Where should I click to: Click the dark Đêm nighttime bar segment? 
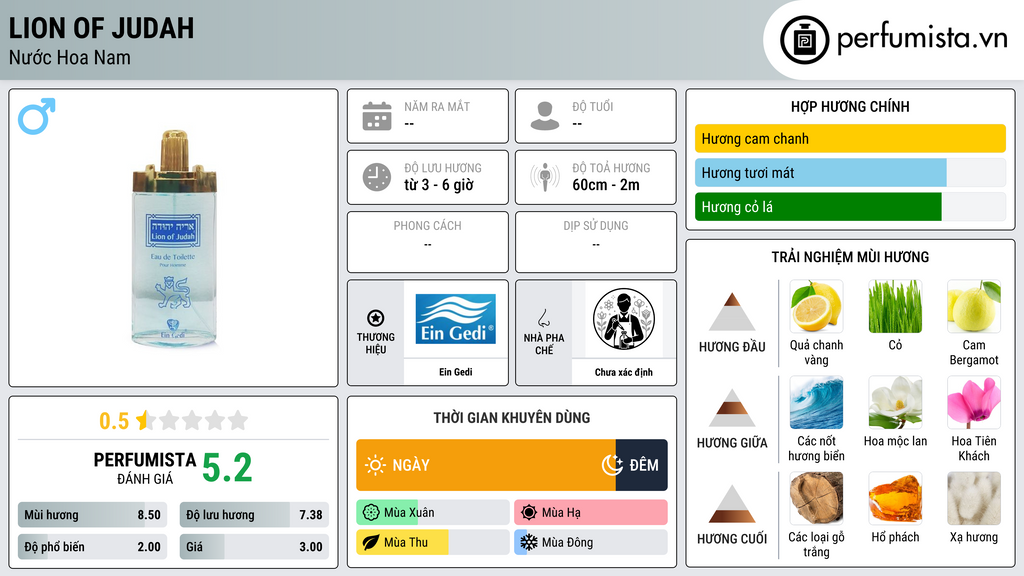pos(641,465)
